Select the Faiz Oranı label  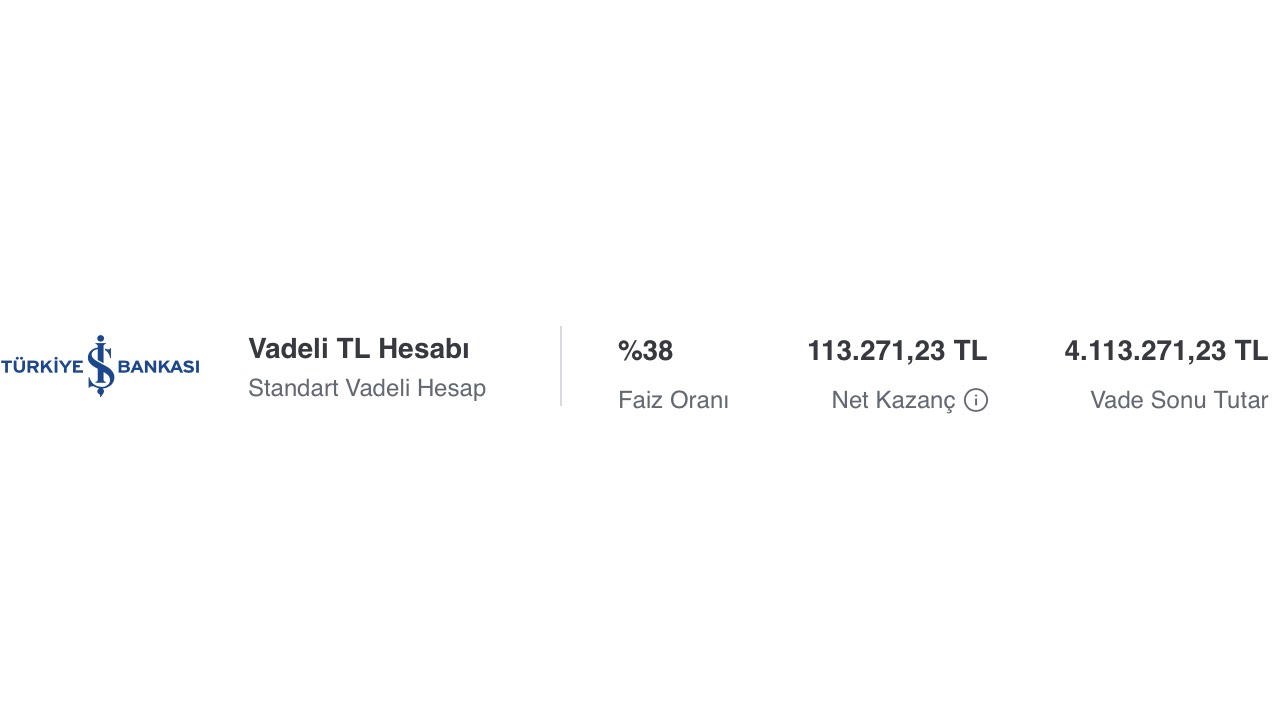[x=673, y=400]
